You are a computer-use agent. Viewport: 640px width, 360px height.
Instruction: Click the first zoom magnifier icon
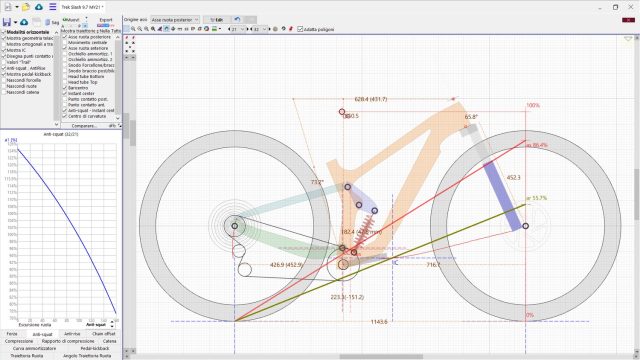pos(133,29)
